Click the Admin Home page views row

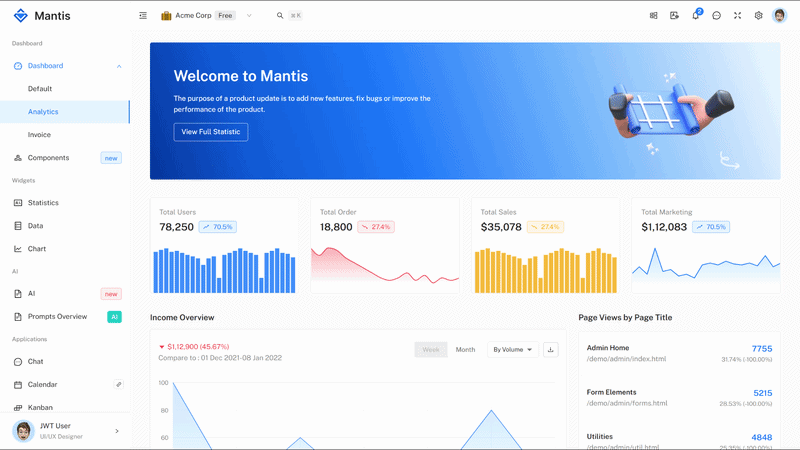[679, 353]
